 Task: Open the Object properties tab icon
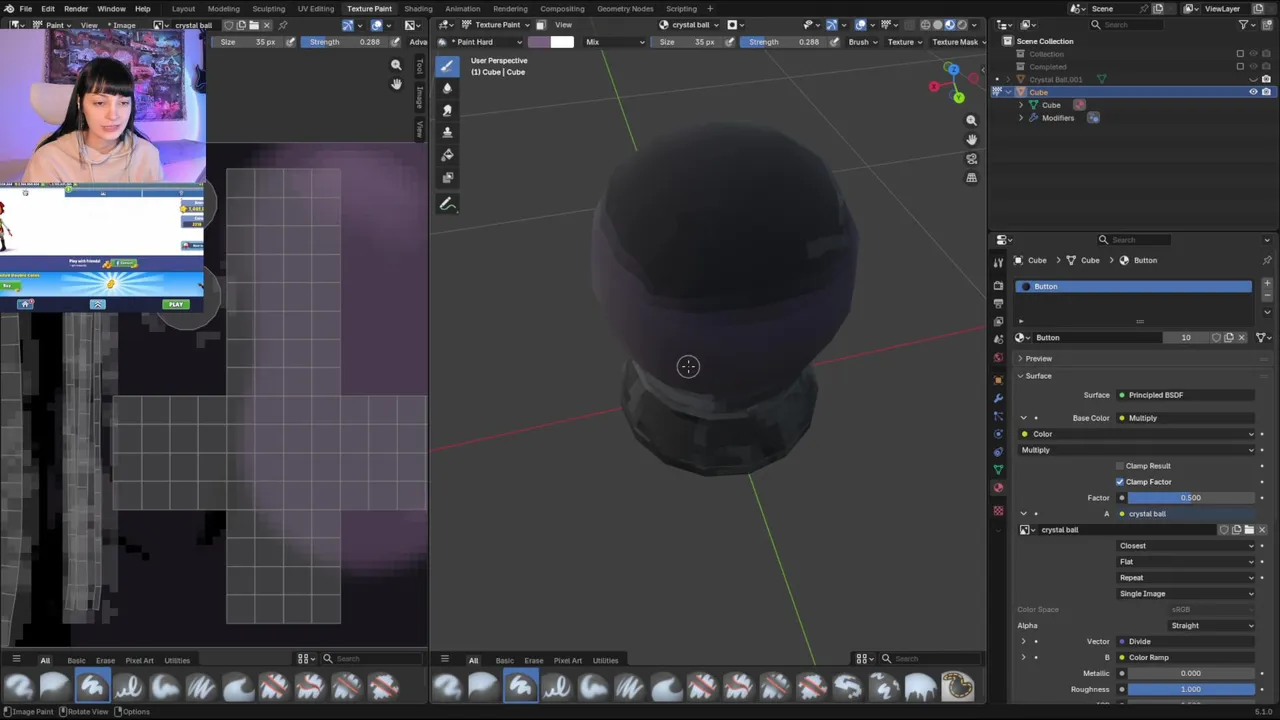[x=998, y=380]
